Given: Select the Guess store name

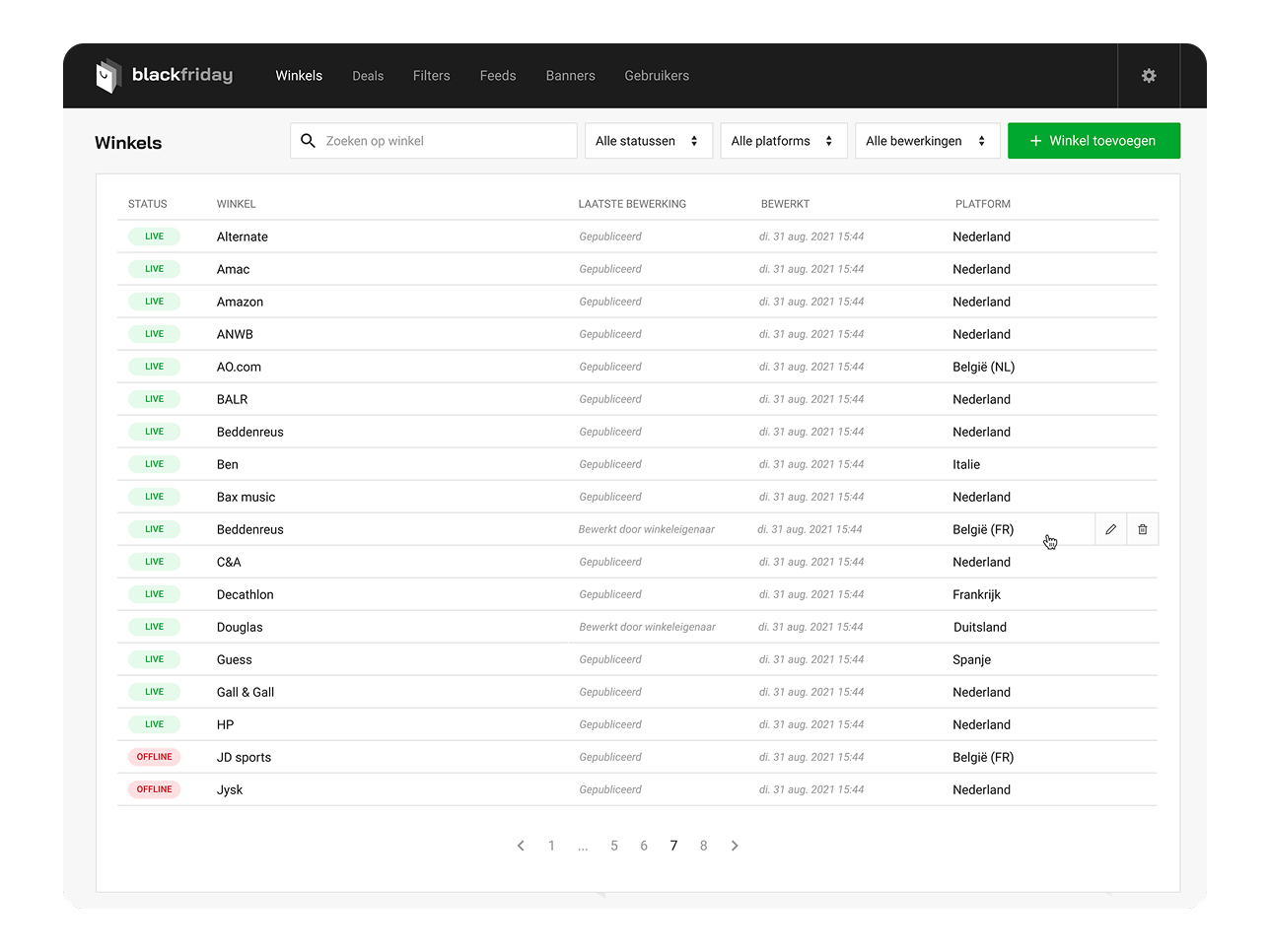Looking at the screenshot, I should pyautogui.click(x=235, y=659).
